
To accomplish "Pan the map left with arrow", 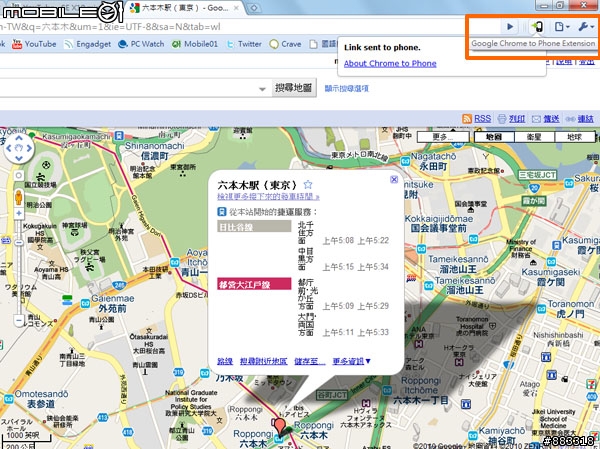I will coord(9,148).
